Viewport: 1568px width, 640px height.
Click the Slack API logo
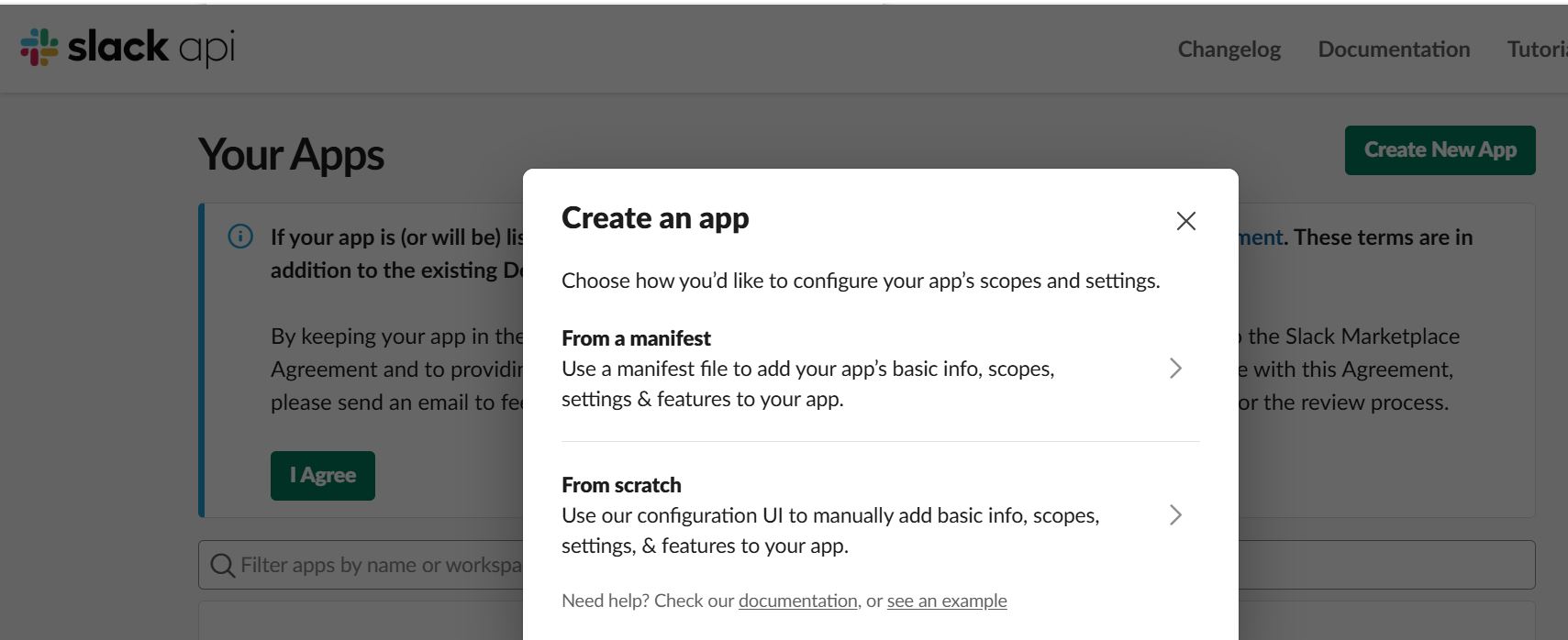click(128, 47)
